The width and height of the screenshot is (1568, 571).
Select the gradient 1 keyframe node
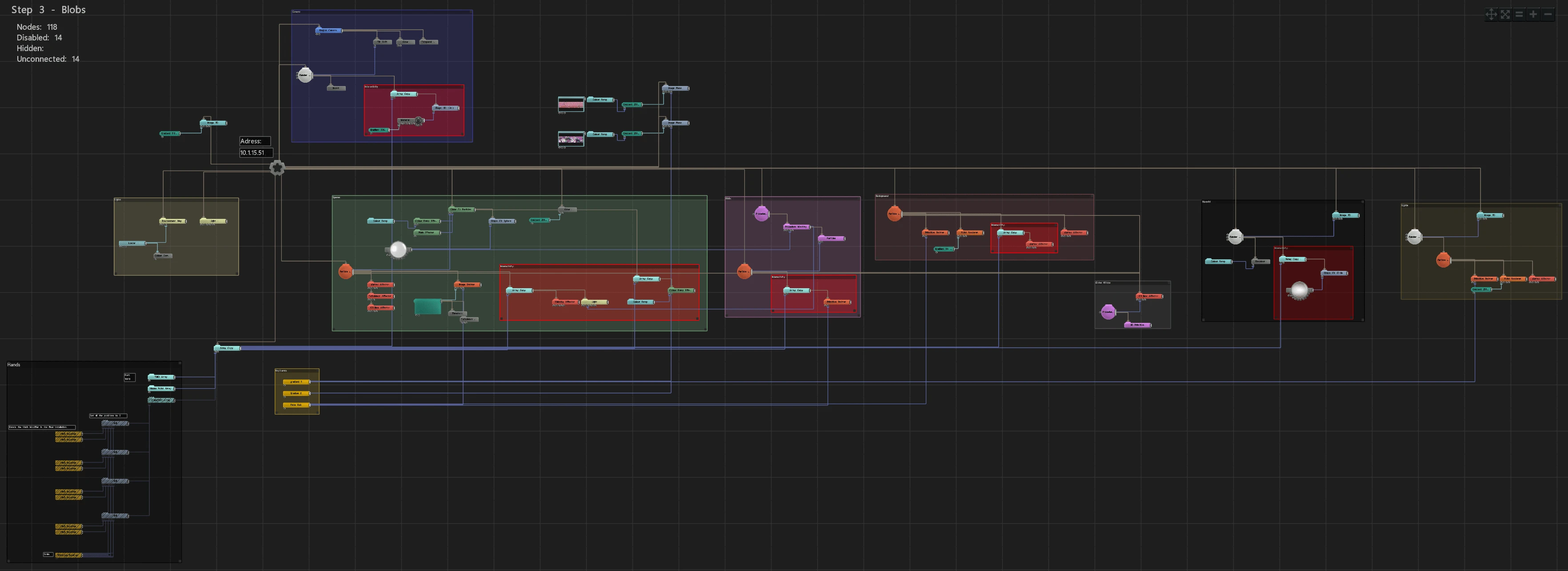pos(296,382)
